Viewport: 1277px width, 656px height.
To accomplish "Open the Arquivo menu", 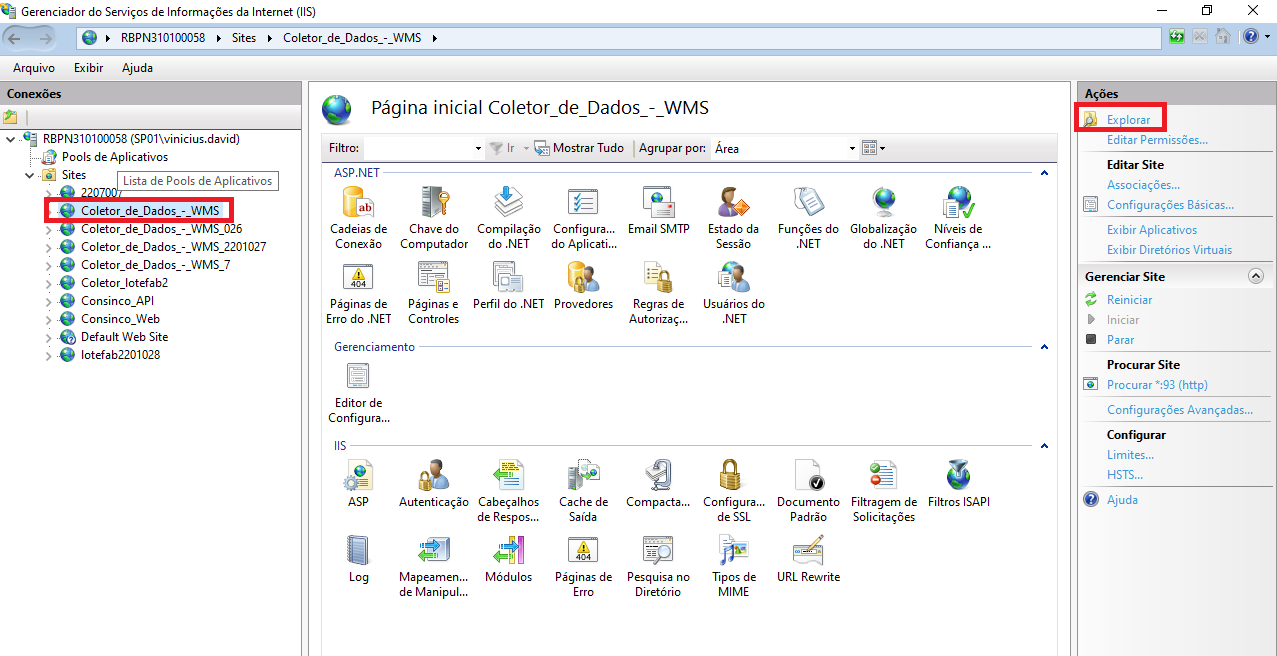I will [34, 68].
